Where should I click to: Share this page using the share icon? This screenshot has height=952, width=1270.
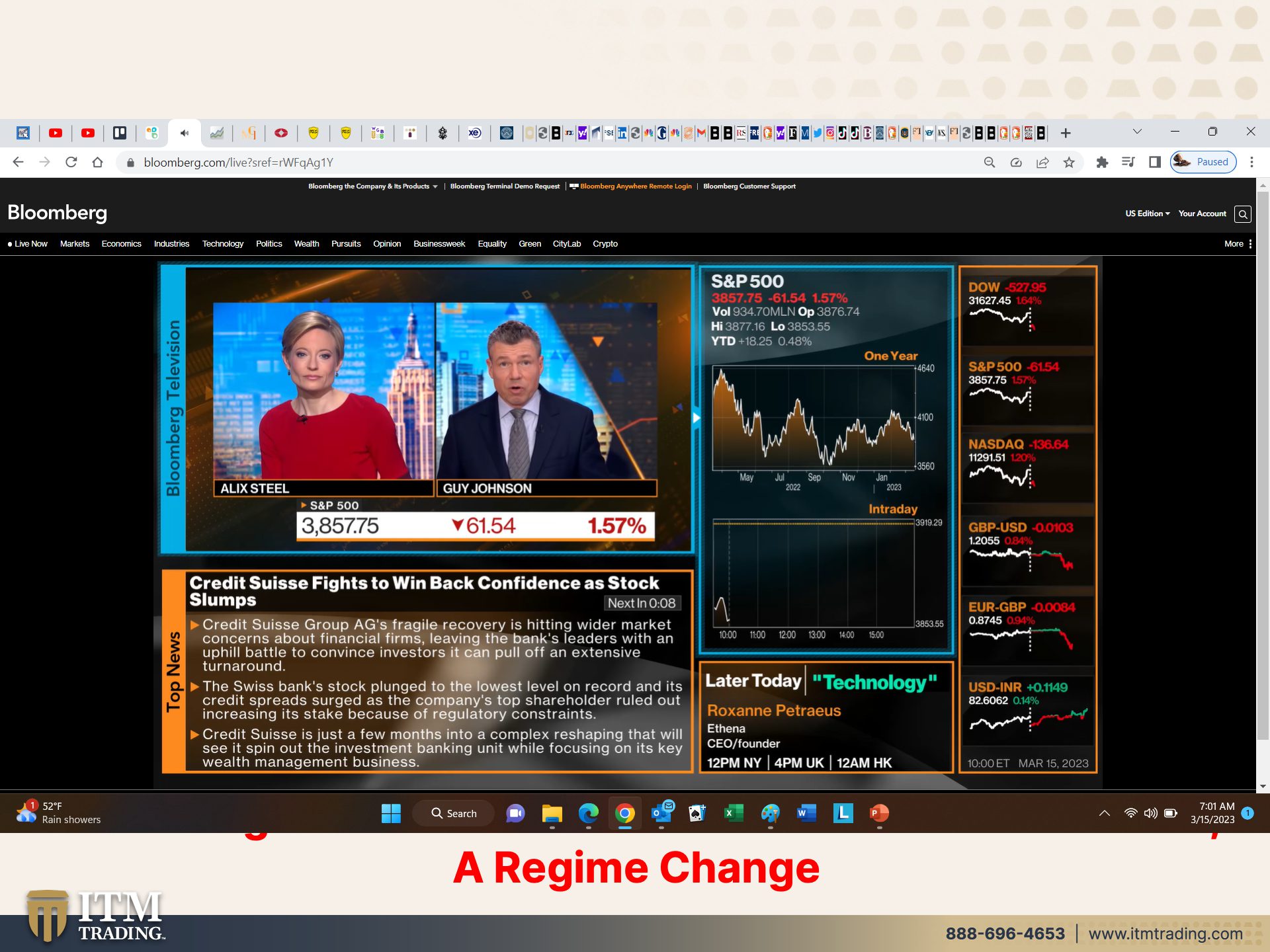click(1042, 163)
